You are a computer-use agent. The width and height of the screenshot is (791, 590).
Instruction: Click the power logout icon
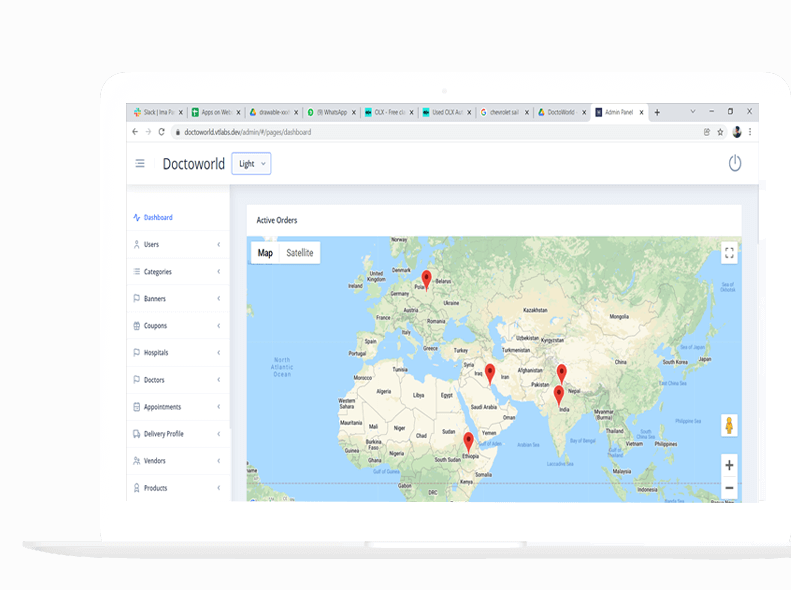pos(735,163)
